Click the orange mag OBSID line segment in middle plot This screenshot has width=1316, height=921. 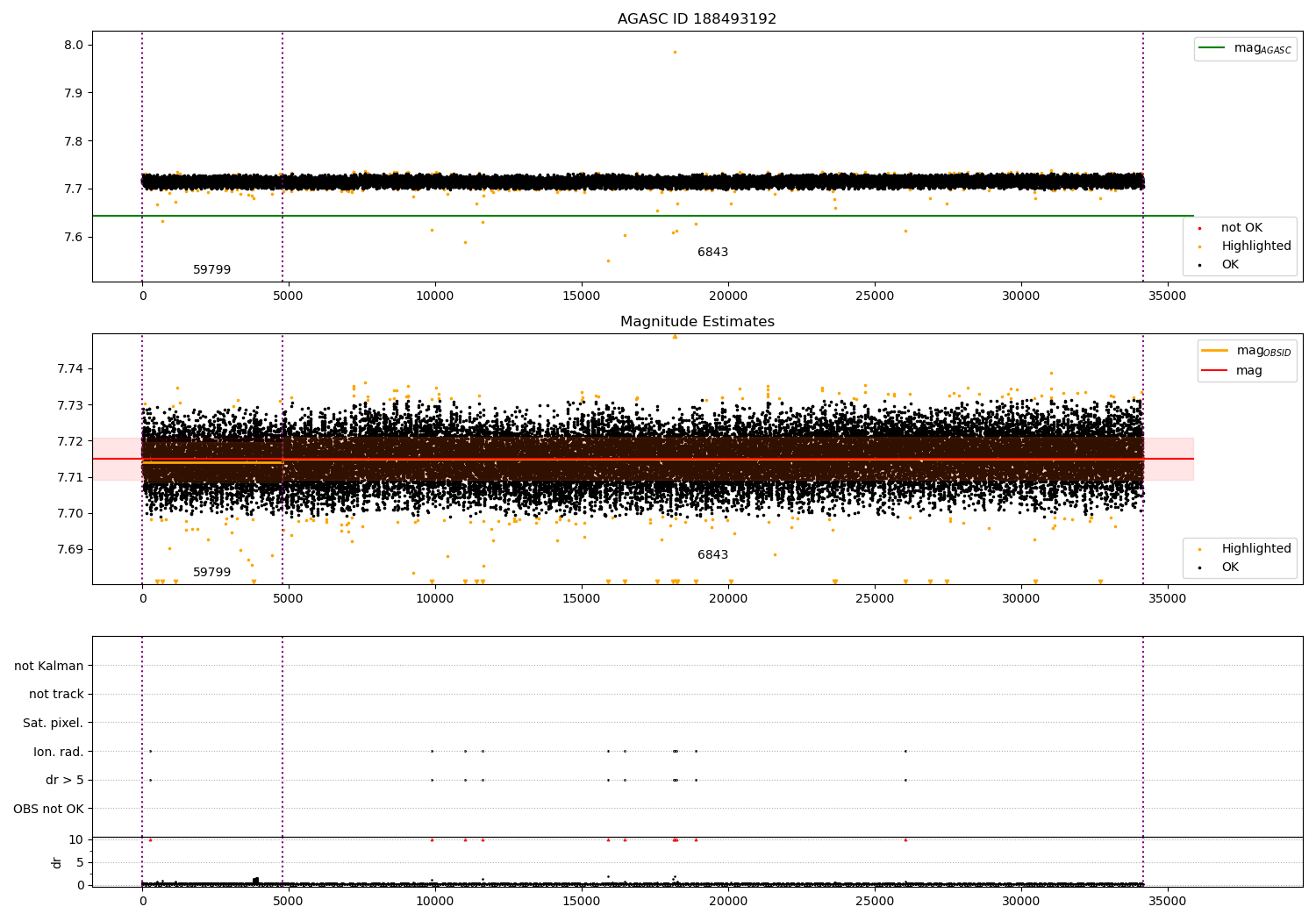click(x=212, y=462)
